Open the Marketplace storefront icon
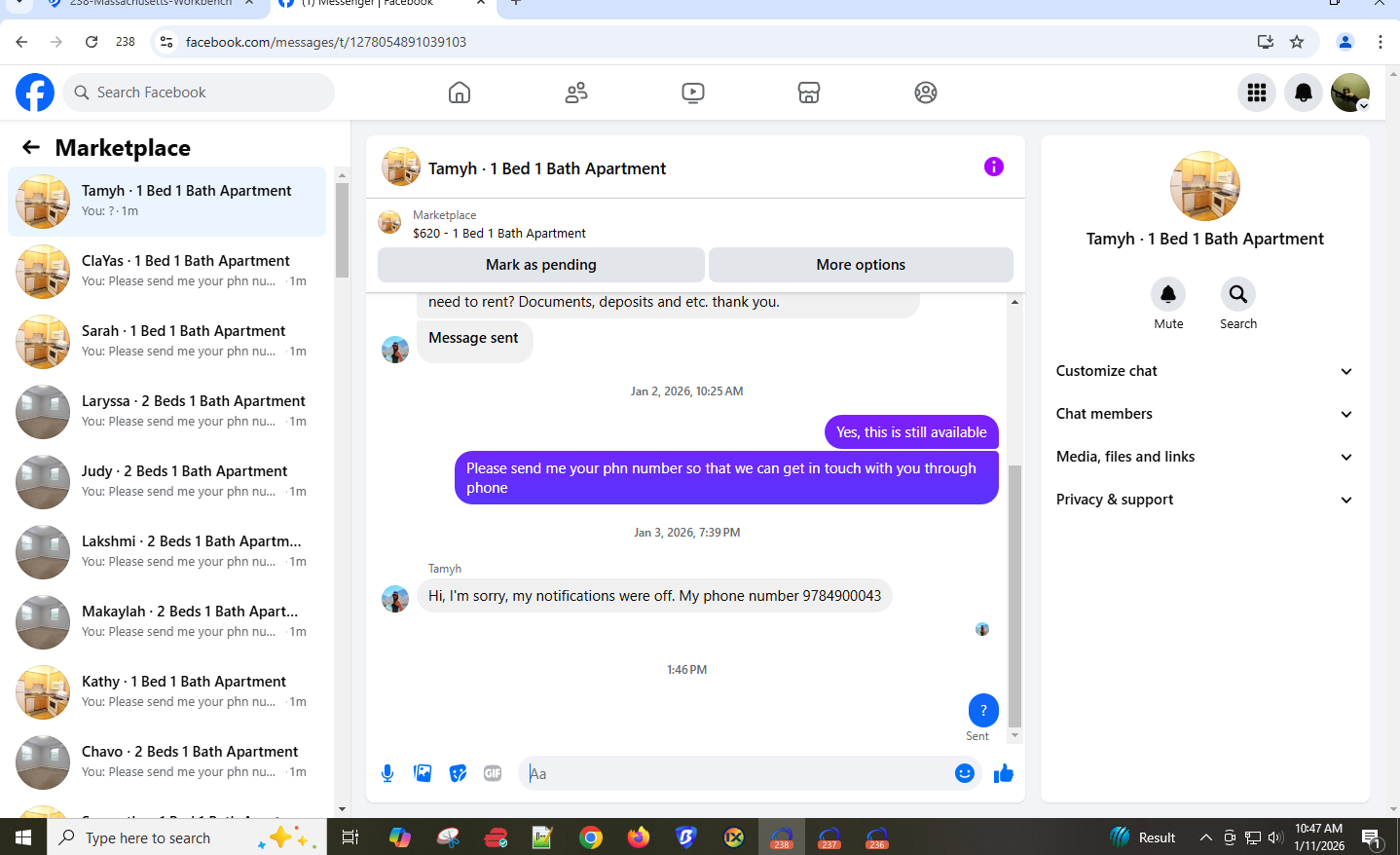Screen dimensions: 1400x855 tap(809, 93)
